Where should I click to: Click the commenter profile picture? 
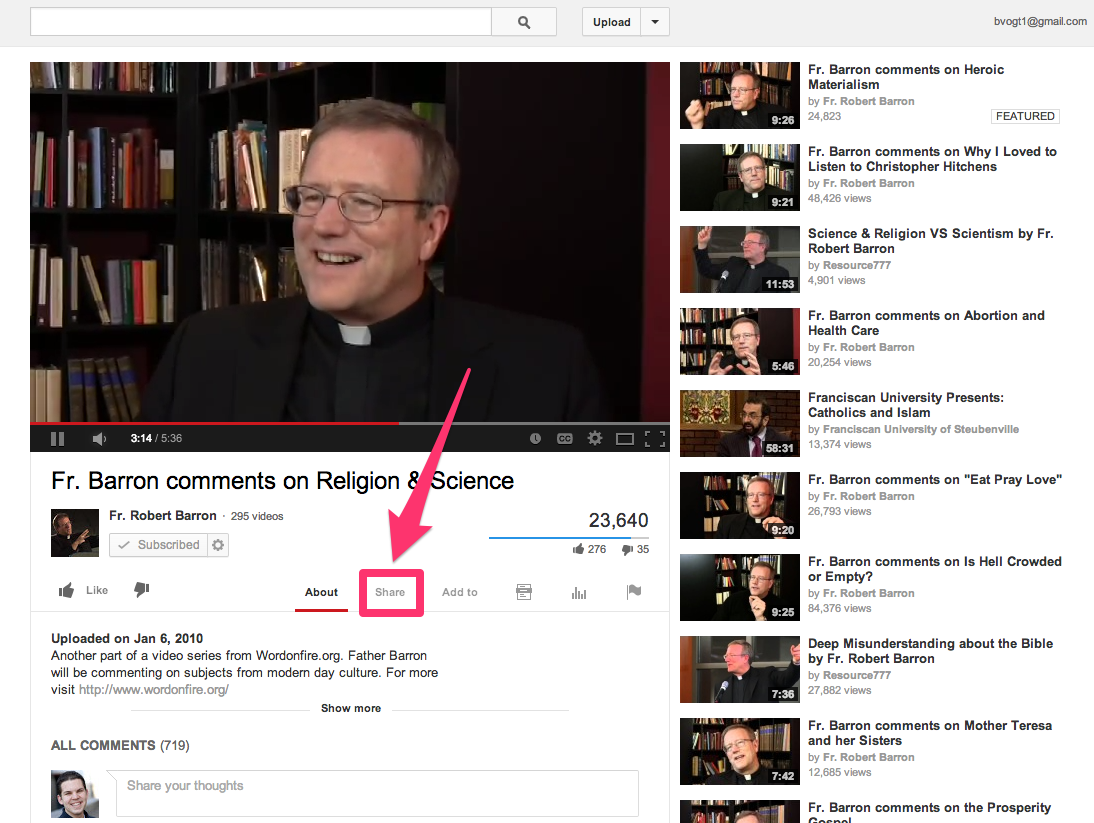[x=75, y=794]
